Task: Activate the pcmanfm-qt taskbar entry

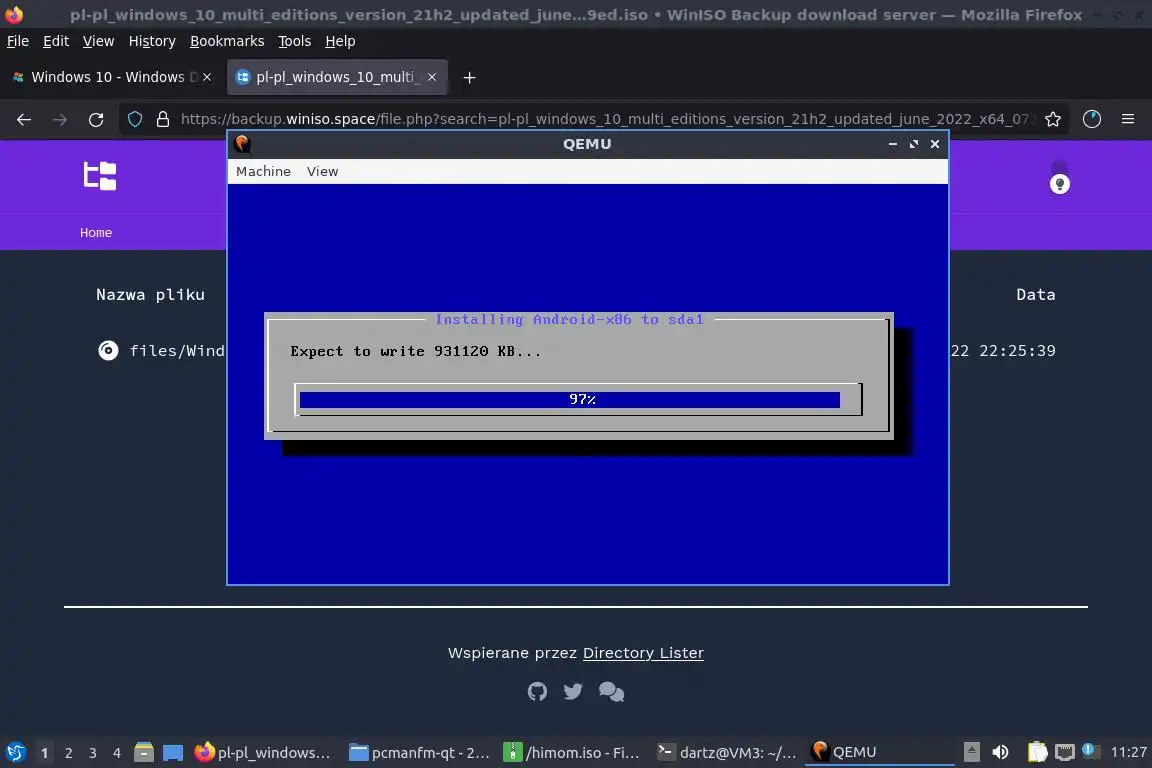Action: pyautogui.click(x=420, y=753)
